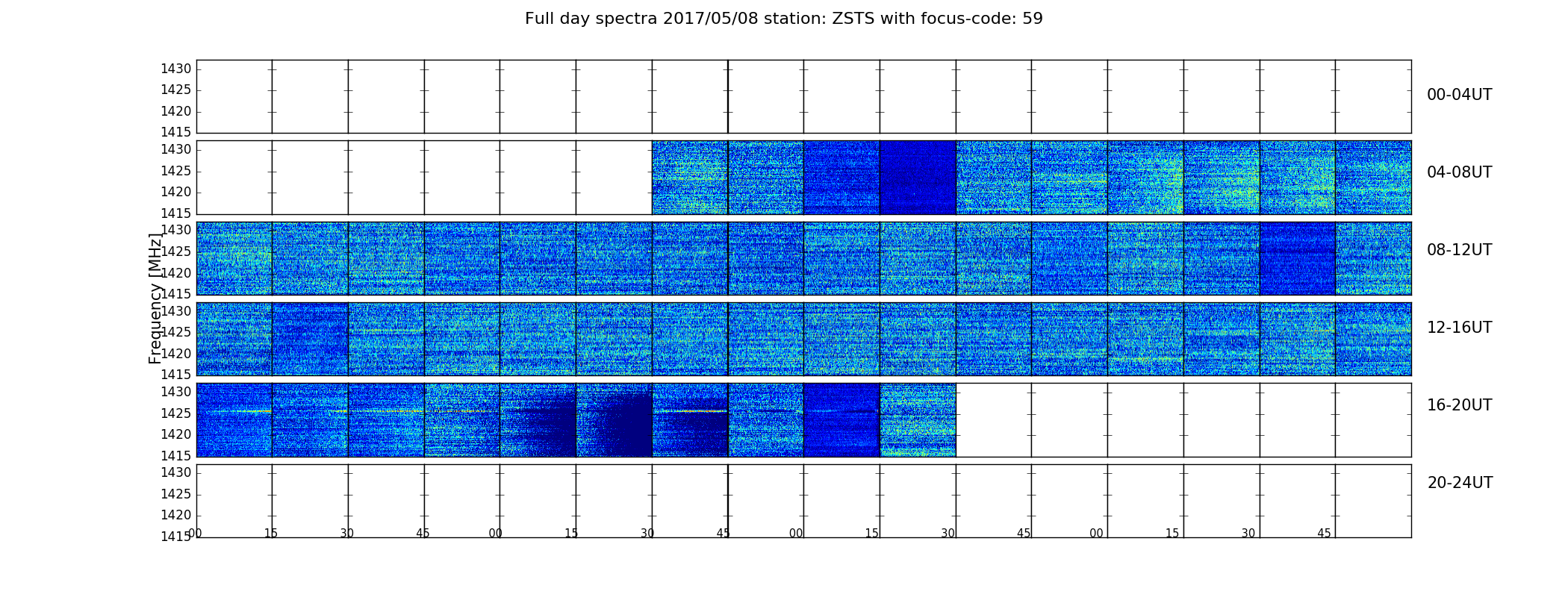Click the 1430 tick of the 20-24UT row
Viewport: 1568px width, 597px height.
coord(176,473)
